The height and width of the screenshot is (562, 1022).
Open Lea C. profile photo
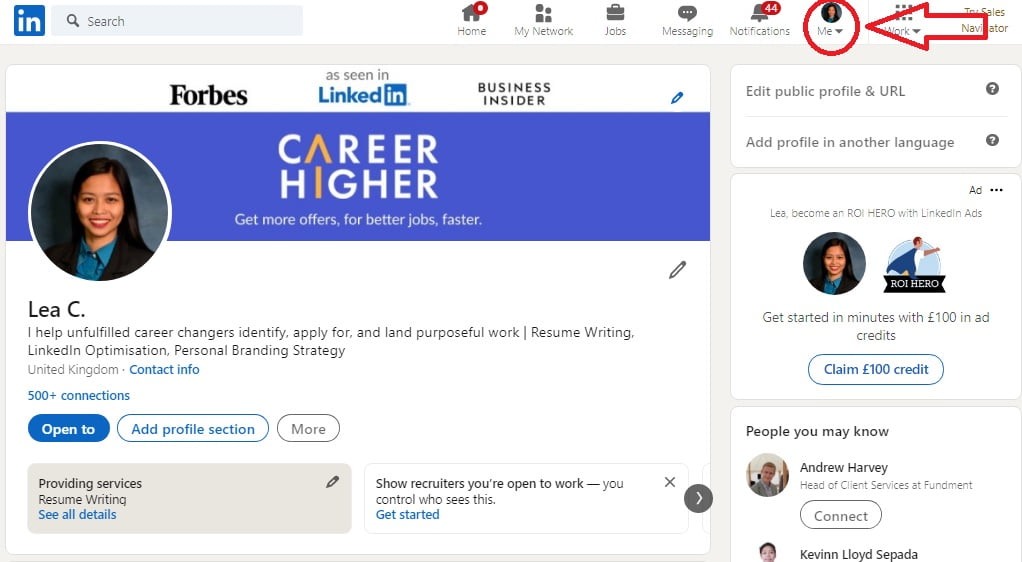[x=100, y=212]
